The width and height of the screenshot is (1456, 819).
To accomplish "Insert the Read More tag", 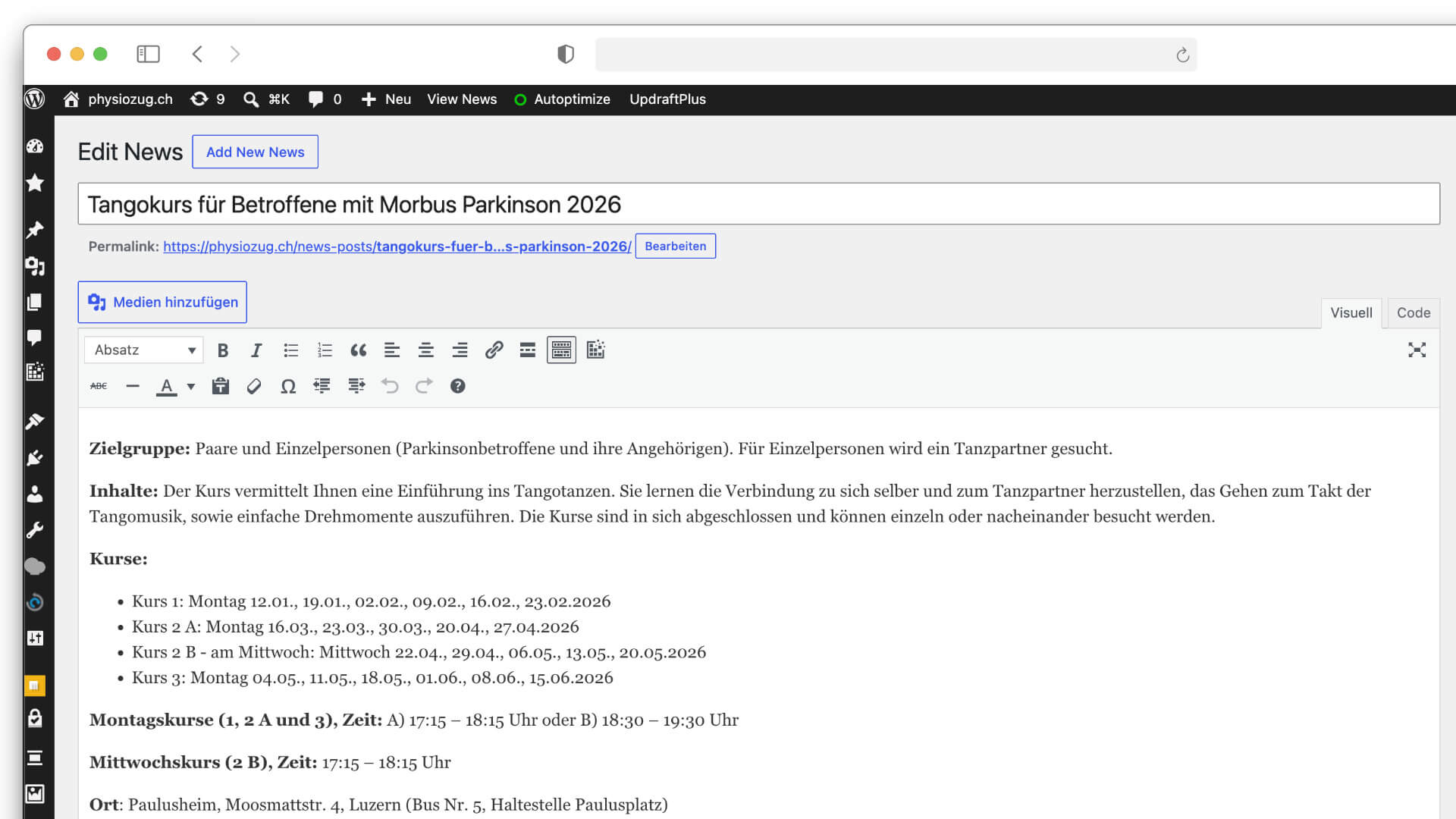I will point(528,350).
